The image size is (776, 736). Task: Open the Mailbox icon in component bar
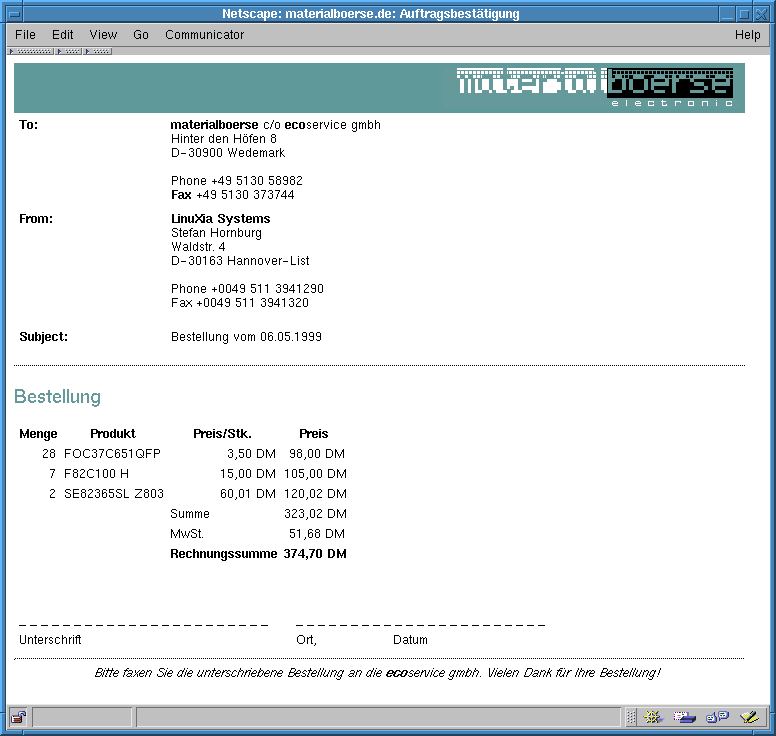pos(685,717)
